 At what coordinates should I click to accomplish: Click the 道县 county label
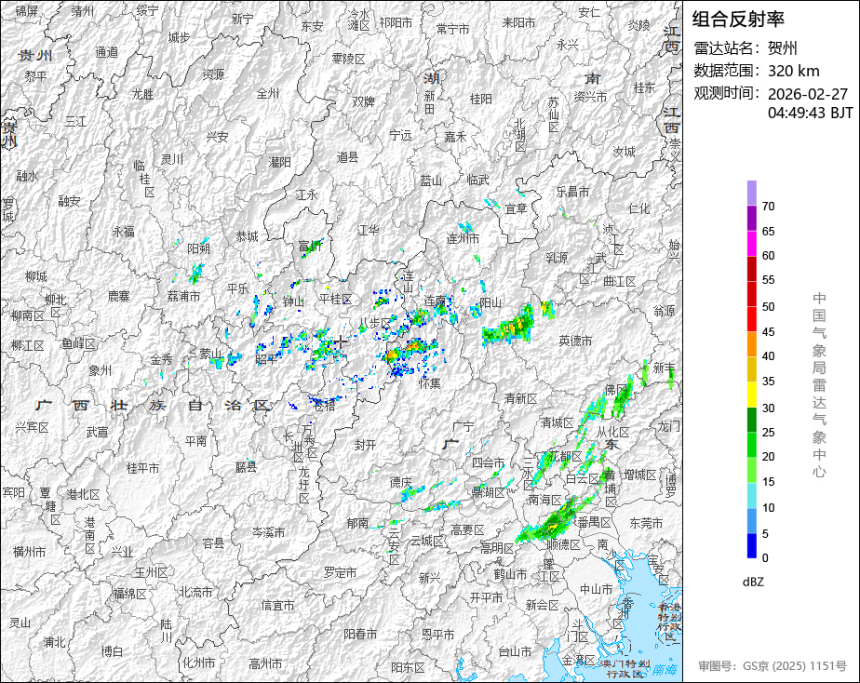coord(347,158)
